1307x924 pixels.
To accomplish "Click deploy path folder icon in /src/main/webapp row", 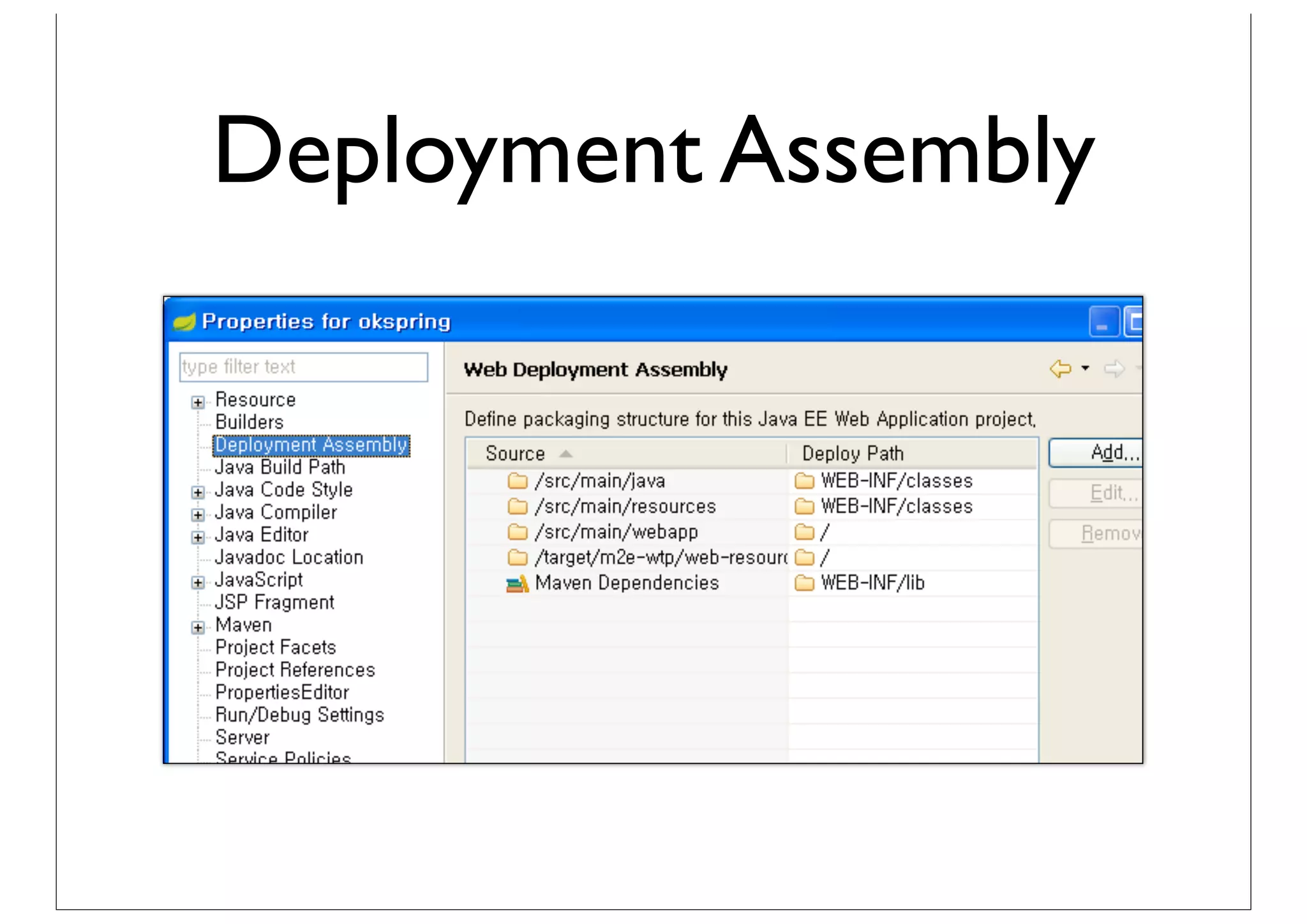I will click(804, 532).
